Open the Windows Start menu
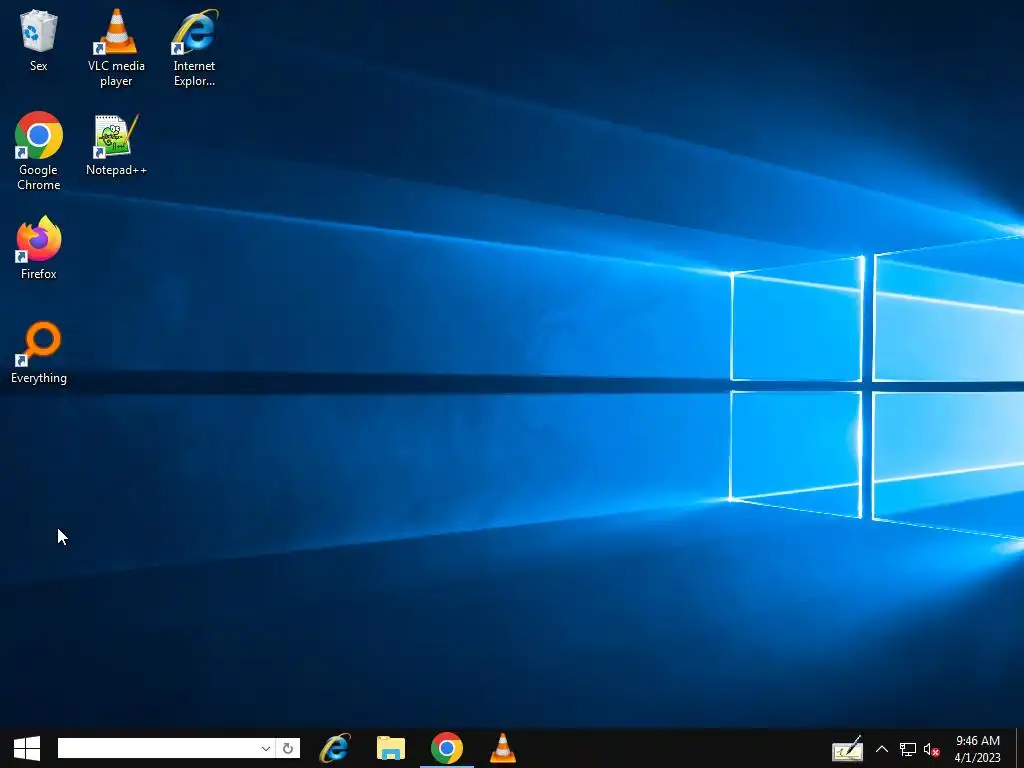This screenshot has width=1024, height=768. [27, 748]
